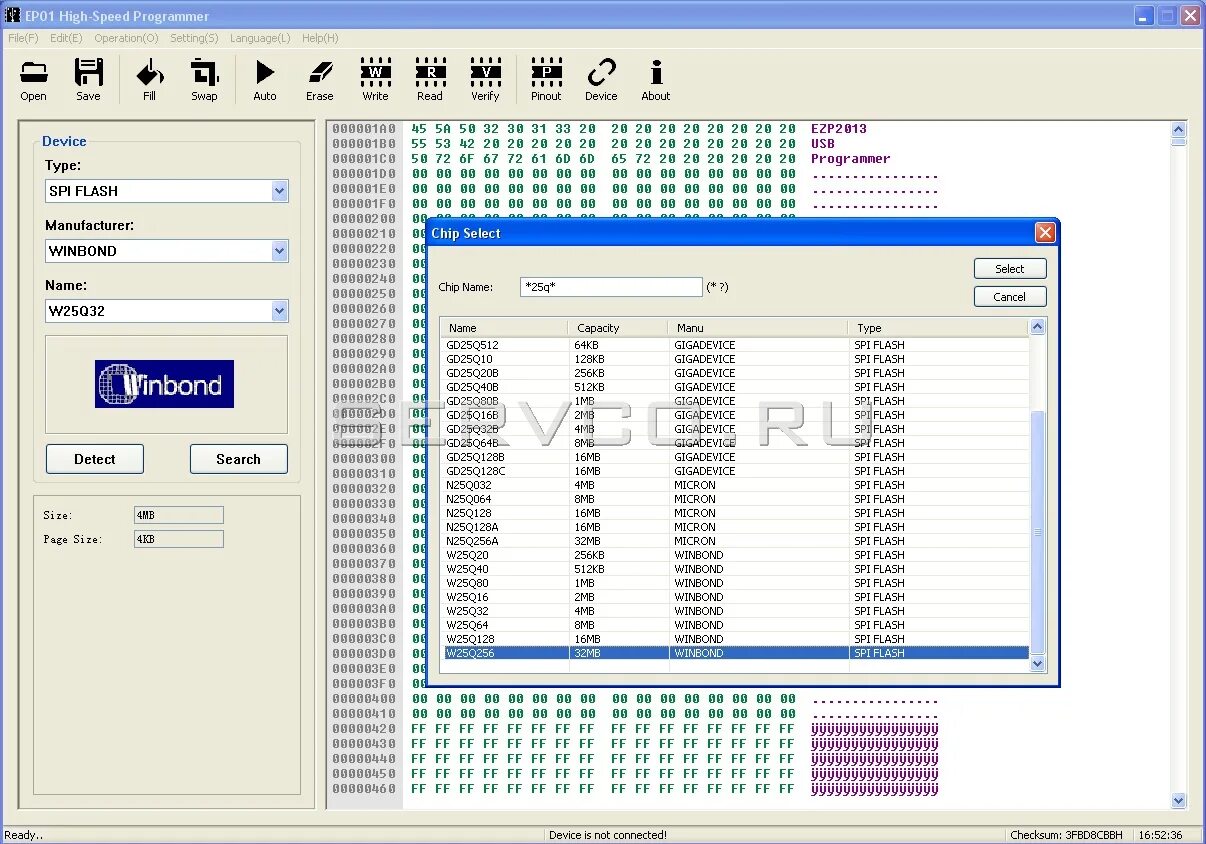Open the Operation(O) menu
The width and height of the screenshot is (1206, 844).
pos(126,38)
